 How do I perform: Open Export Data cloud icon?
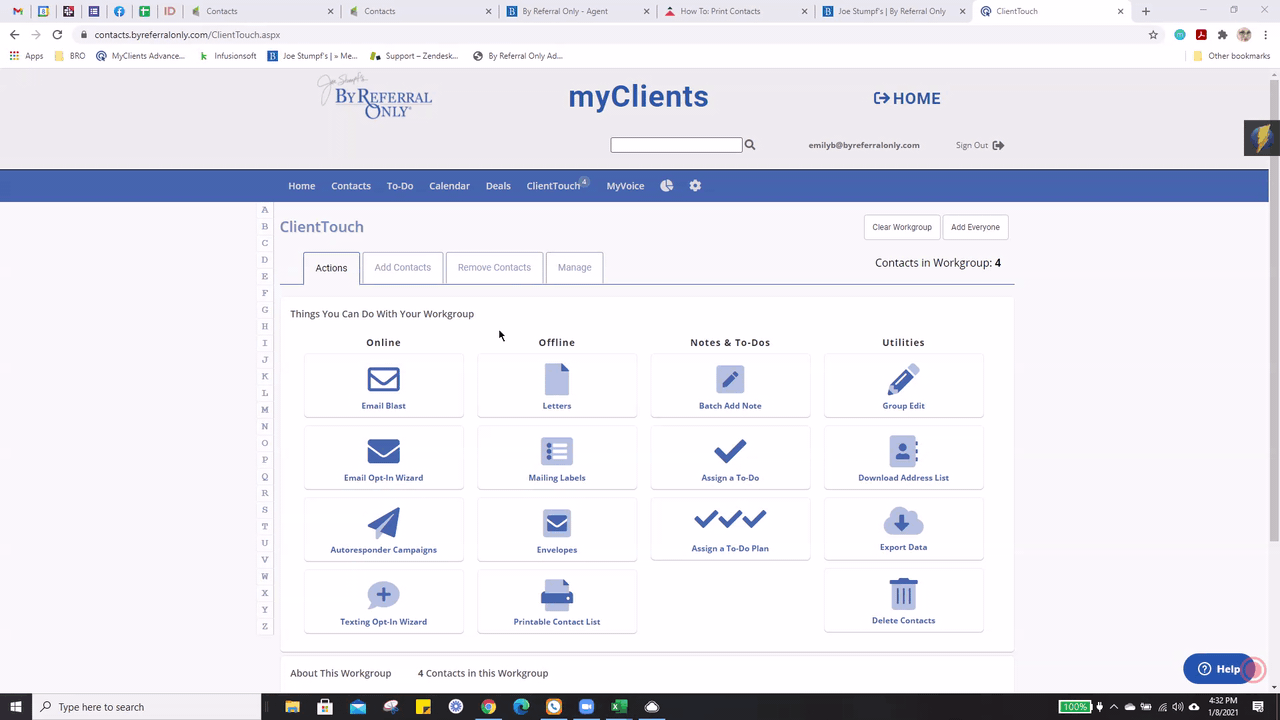[x=903, y=522]
